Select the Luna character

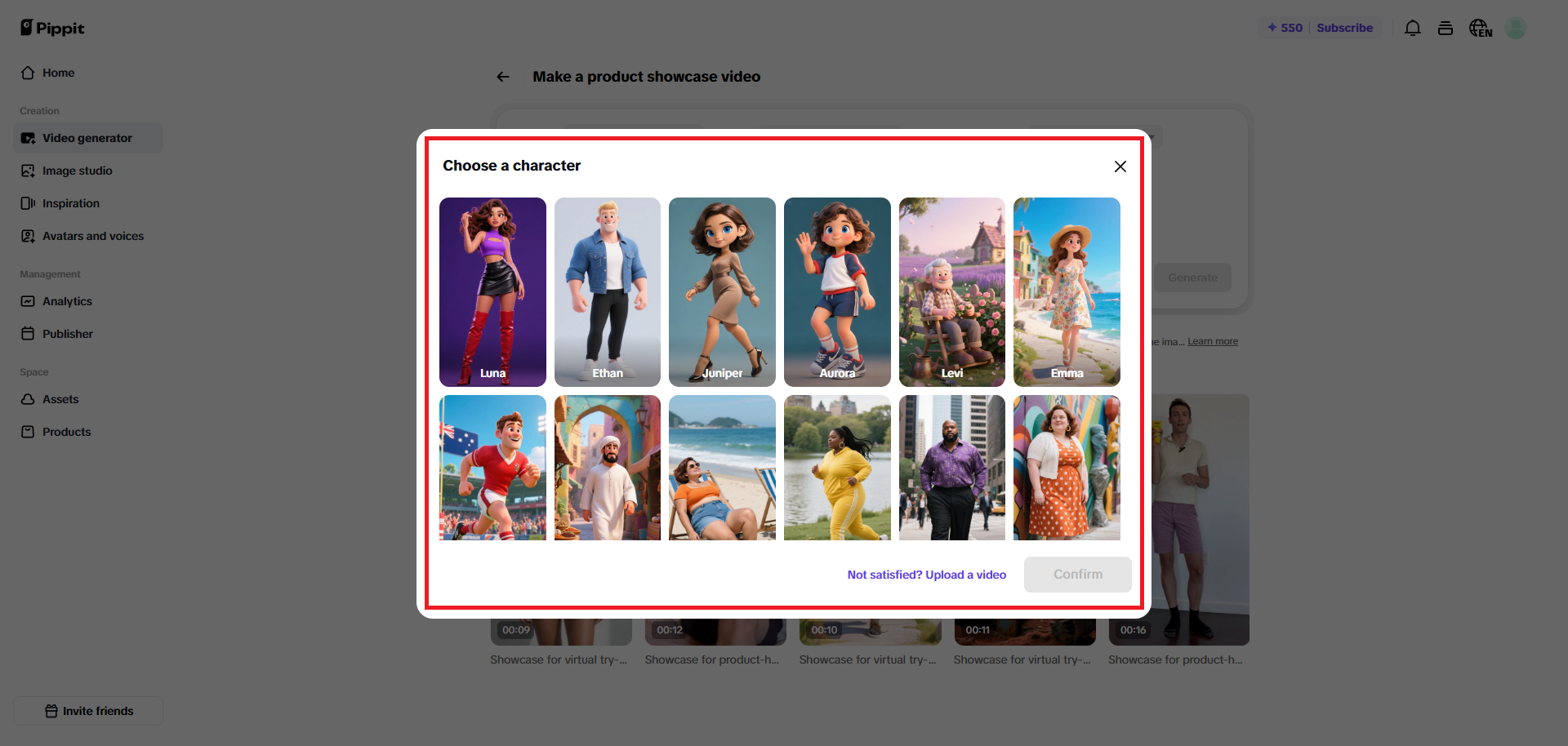click(x=492, y=292)
